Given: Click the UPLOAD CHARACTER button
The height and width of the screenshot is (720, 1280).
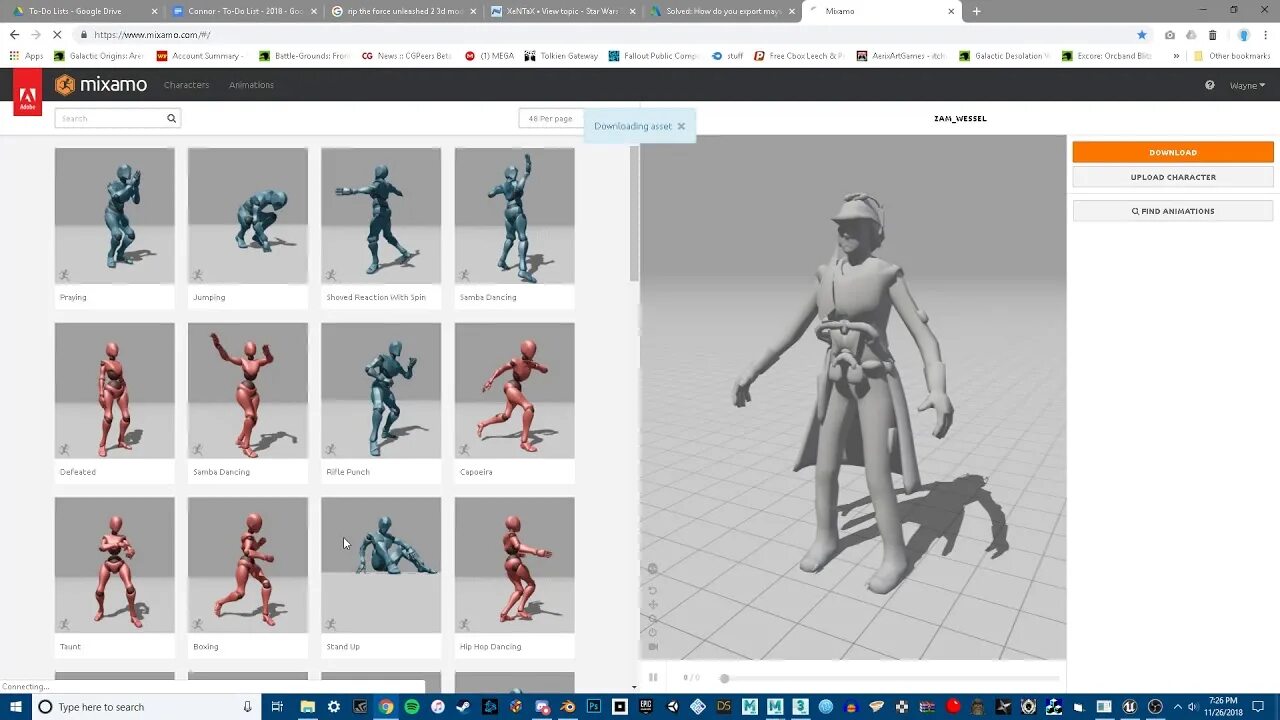Looking at the screenshot, I should [x=1173, y=177].
